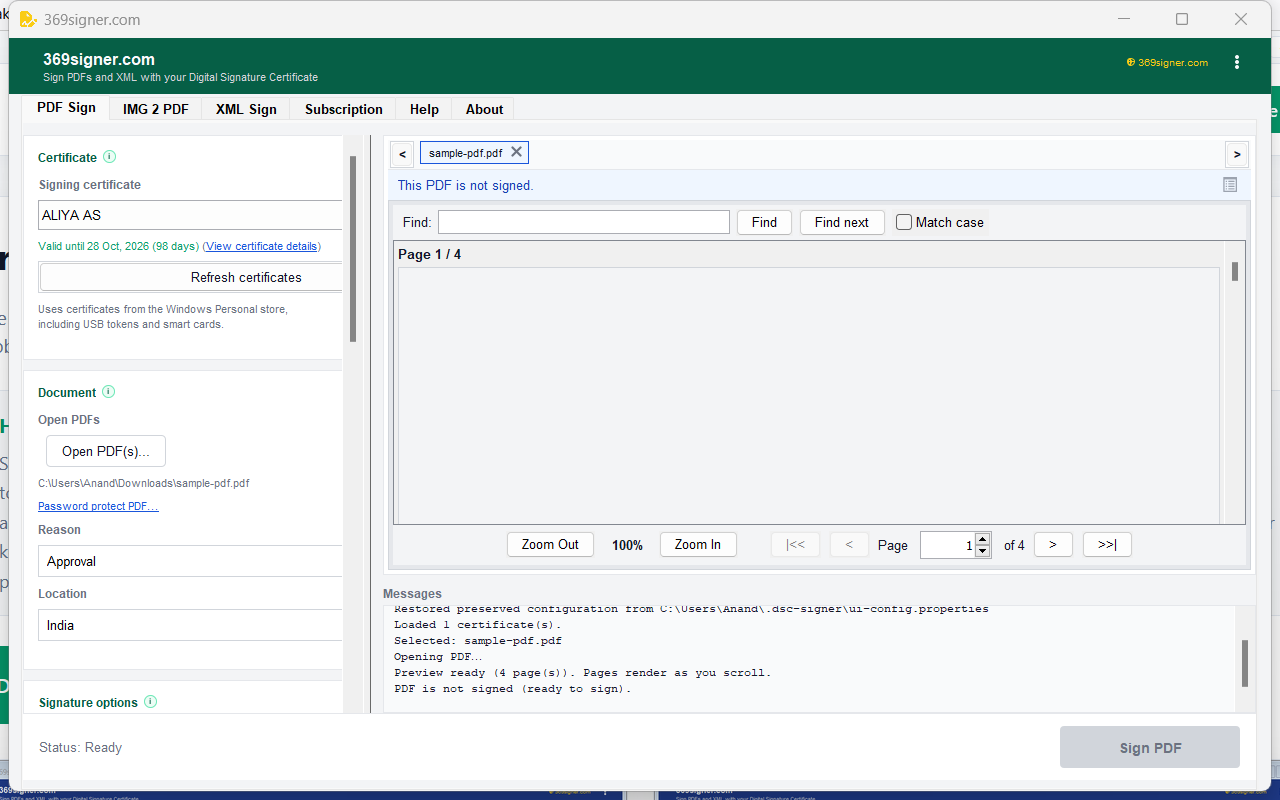This screenshot has height=800, width=1280.
Task: Click the 'Status: Ready' text
Action: pos(80,747)
